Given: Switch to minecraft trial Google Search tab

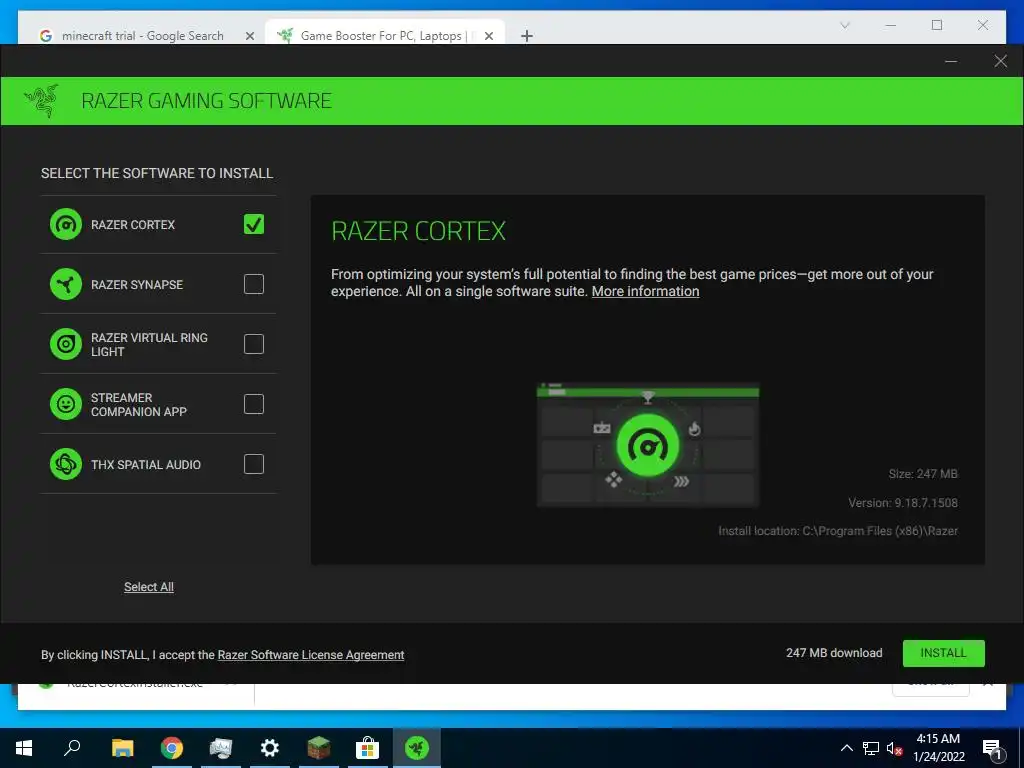Looking at the screenshot, I should 142,36.
